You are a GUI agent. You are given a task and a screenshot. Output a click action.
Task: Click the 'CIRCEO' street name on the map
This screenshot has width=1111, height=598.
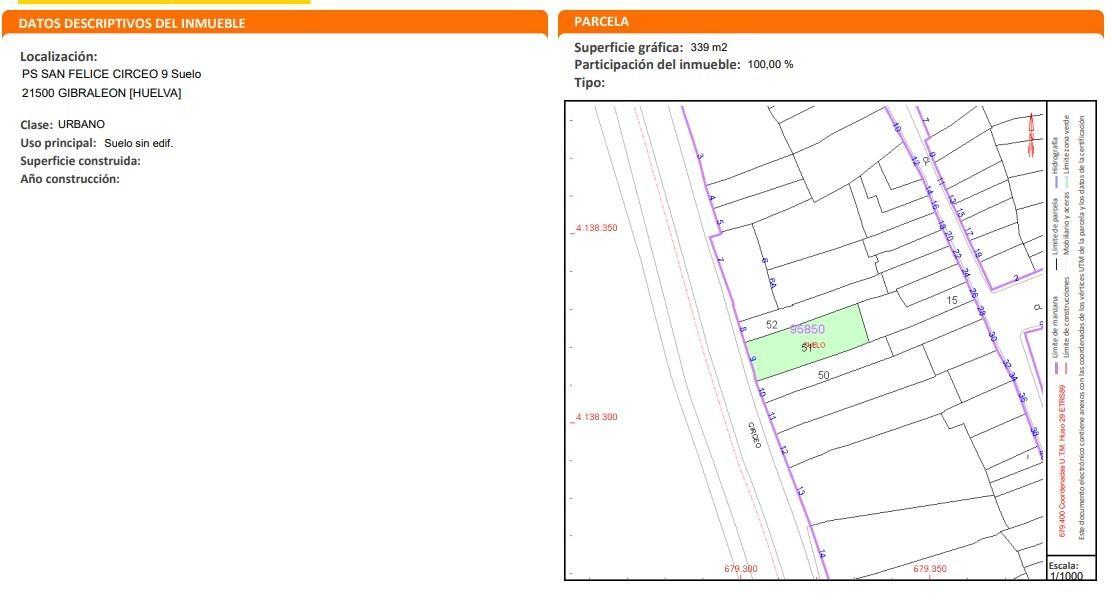tap(754, 434)
